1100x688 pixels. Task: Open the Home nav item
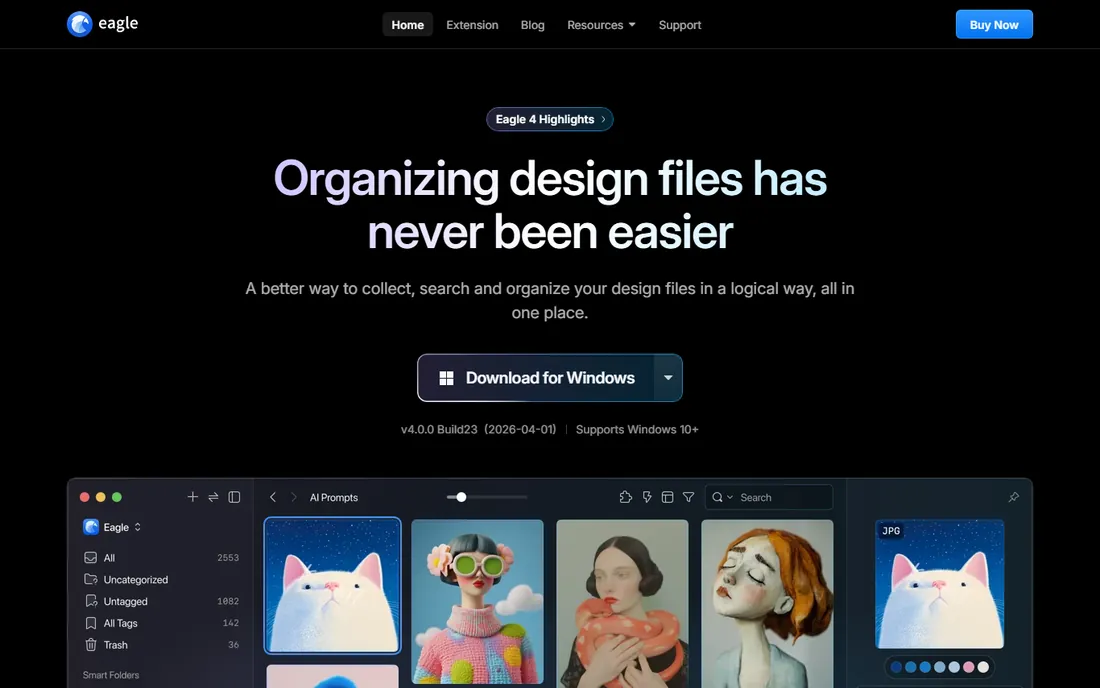pos(408,25)
